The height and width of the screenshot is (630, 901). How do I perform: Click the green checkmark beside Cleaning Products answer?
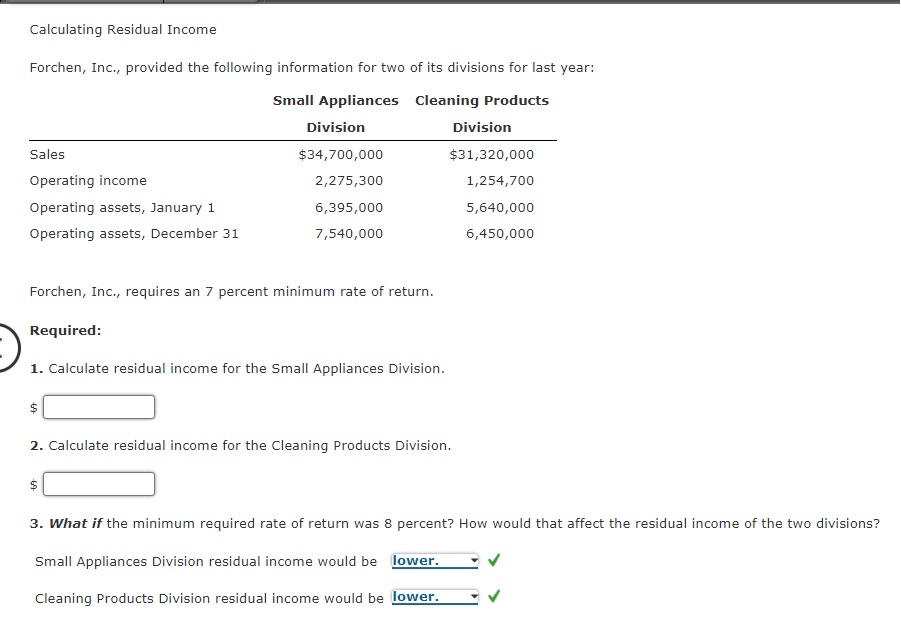493,597
